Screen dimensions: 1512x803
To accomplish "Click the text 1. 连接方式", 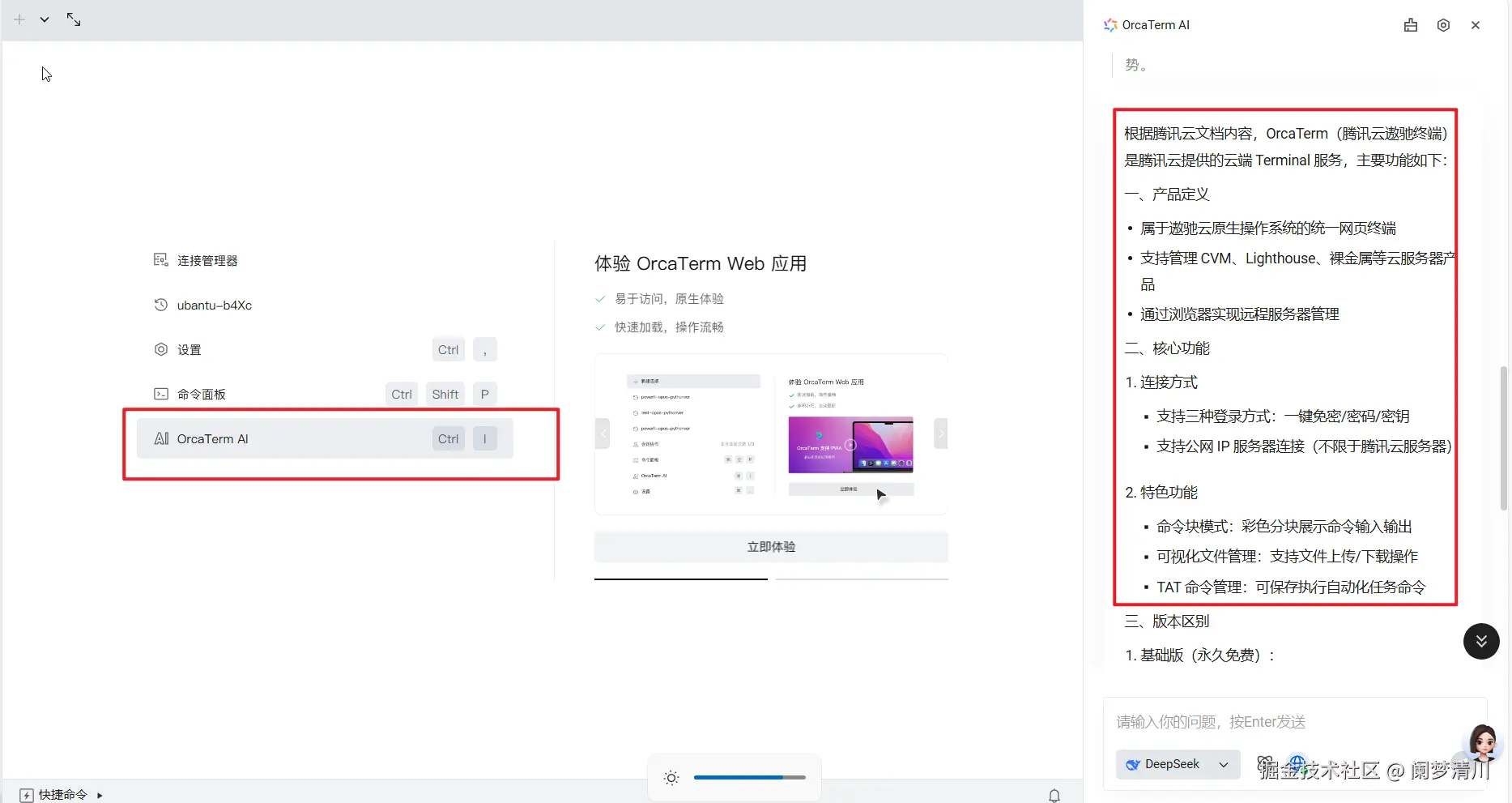I will (x=1161, y=382).
